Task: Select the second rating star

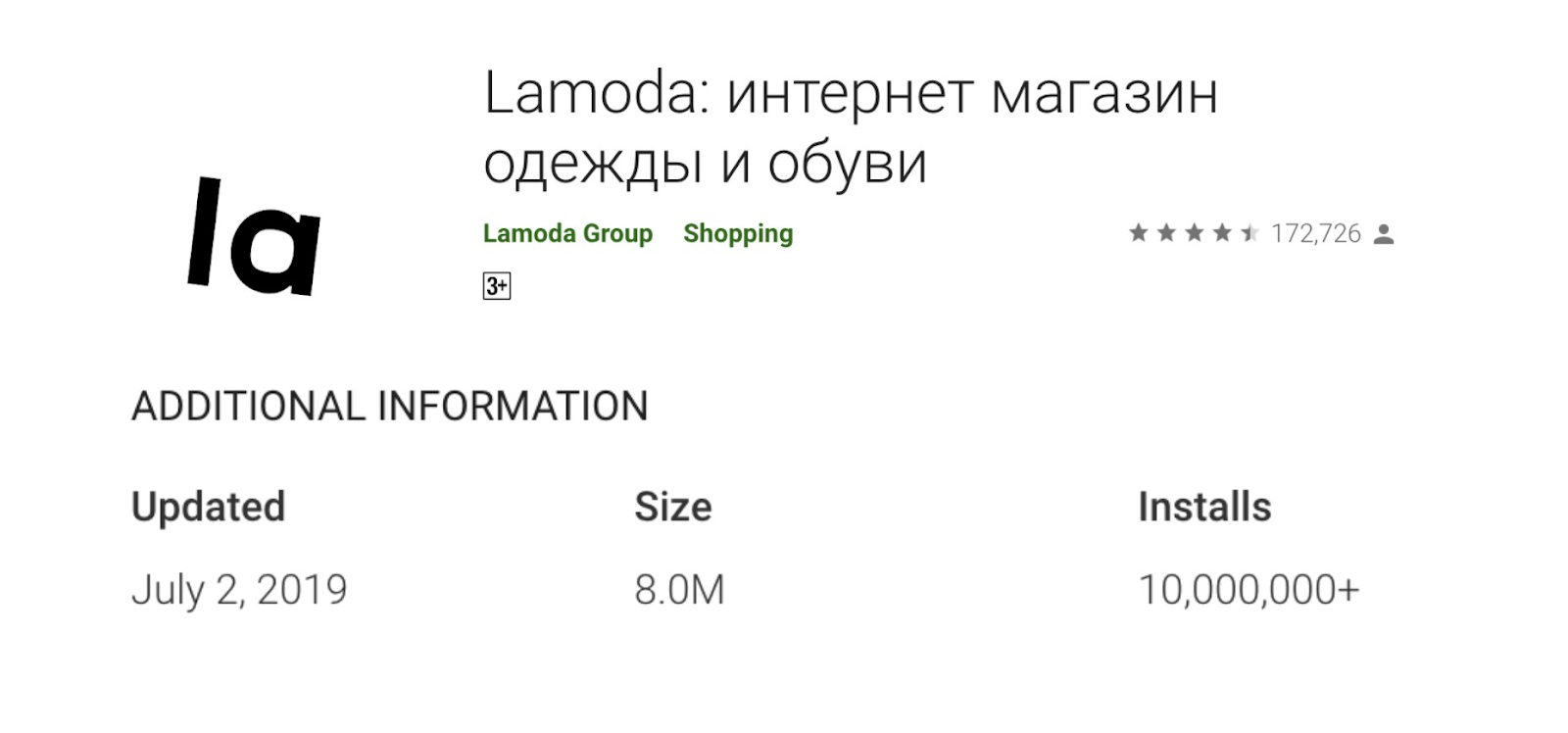Action: (1166, 233)
